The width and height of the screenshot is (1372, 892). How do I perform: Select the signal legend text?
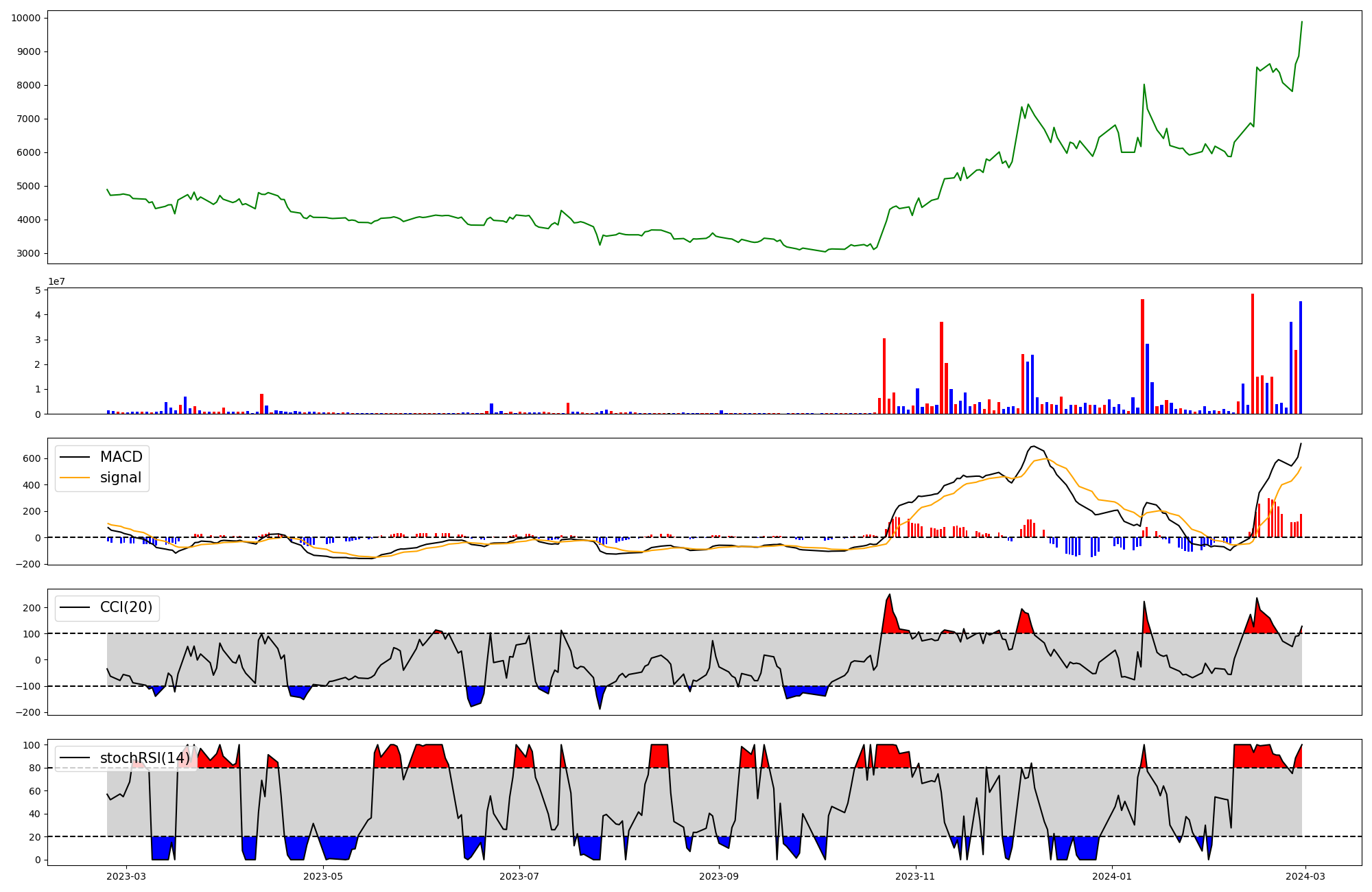120,478
